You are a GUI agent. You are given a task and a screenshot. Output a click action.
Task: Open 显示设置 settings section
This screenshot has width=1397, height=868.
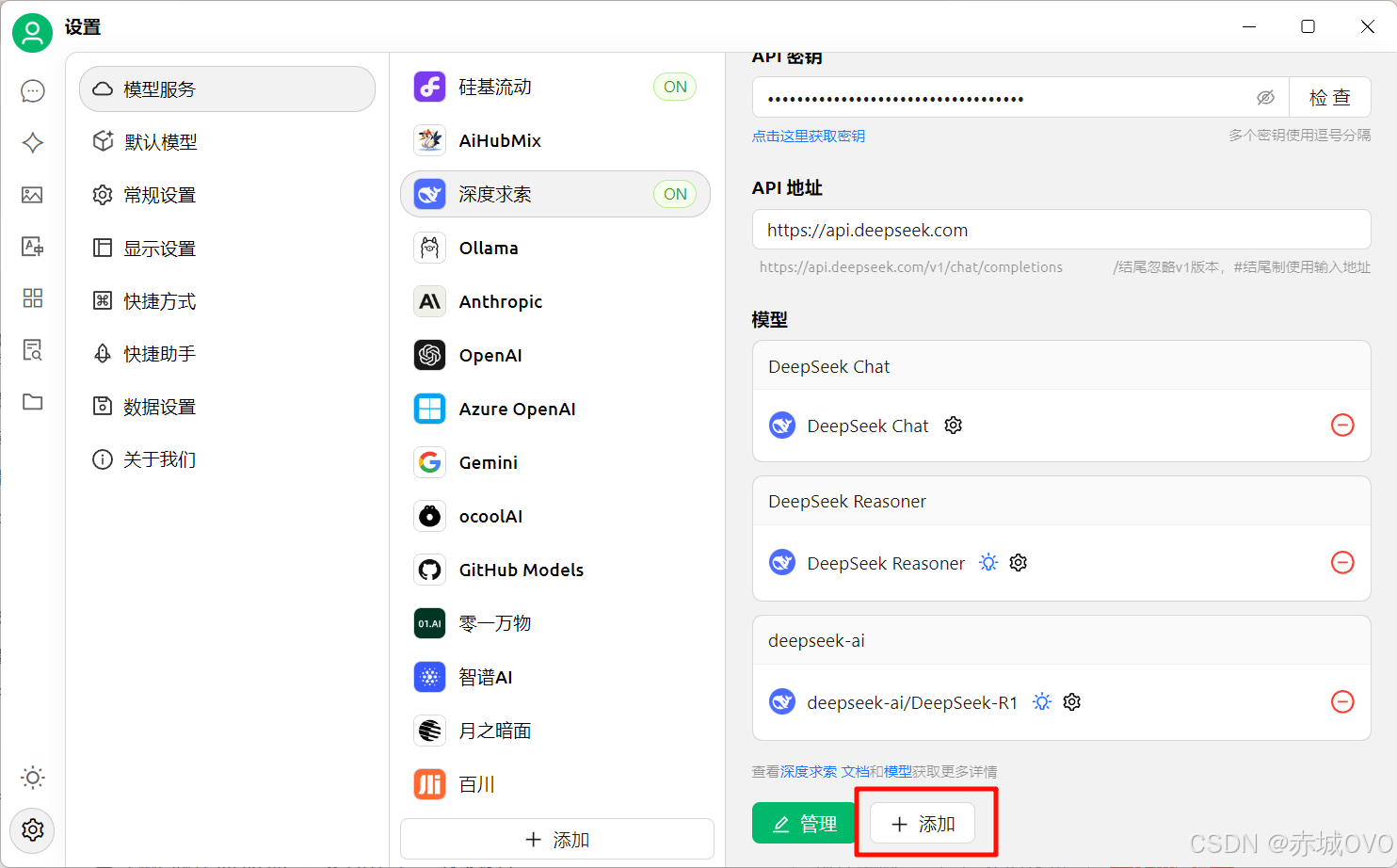coord(227,249)
